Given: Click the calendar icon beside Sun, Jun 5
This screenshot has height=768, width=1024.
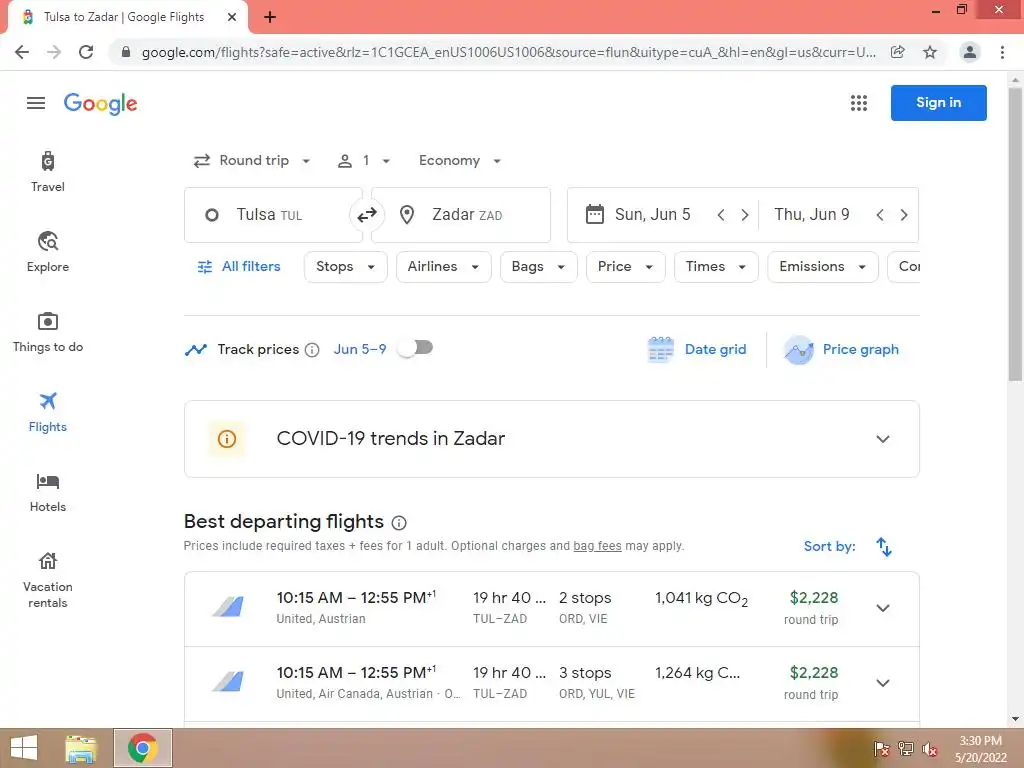Looking at the screenshot, I should click(594, 214).
